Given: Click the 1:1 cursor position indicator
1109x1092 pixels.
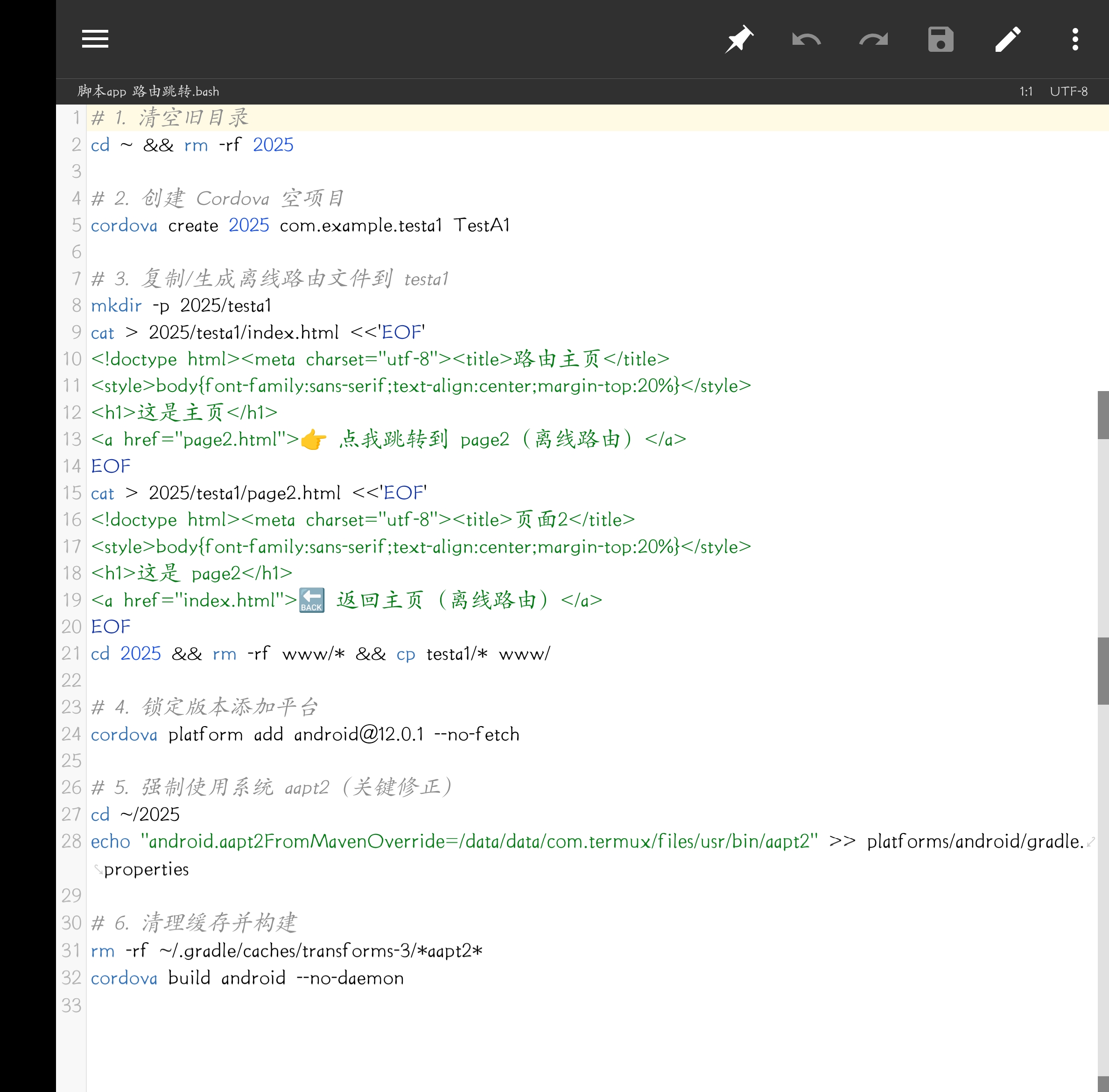Looking at the screenshot, I should (1026, 91).
